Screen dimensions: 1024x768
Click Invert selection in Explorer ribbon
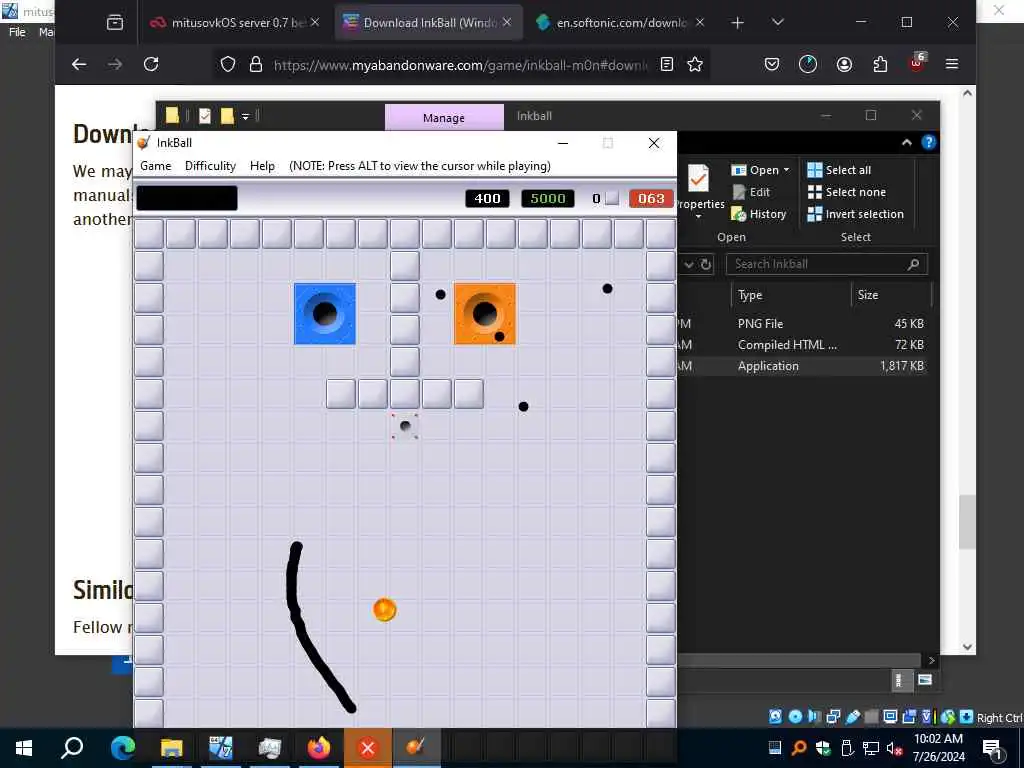(x=856, y=214)
